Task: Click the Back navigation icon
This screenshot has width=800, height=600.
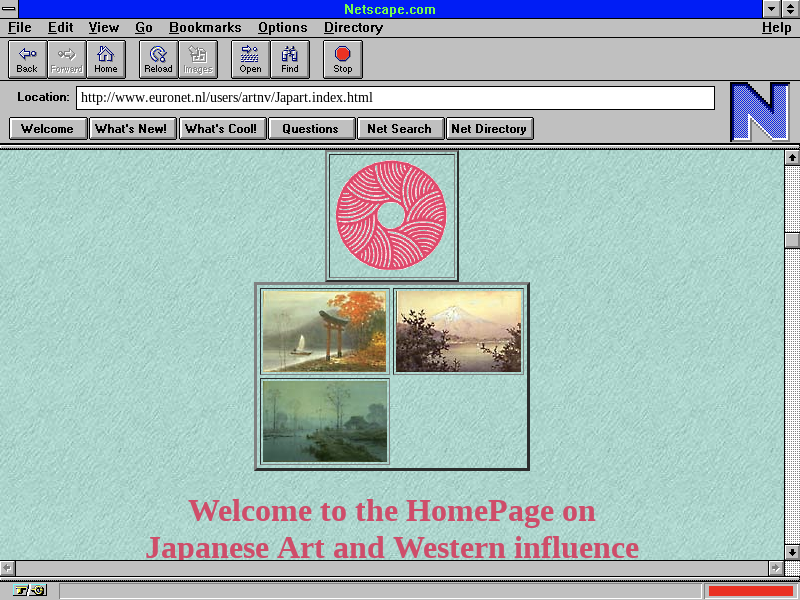Action: (x=27, y=60)
